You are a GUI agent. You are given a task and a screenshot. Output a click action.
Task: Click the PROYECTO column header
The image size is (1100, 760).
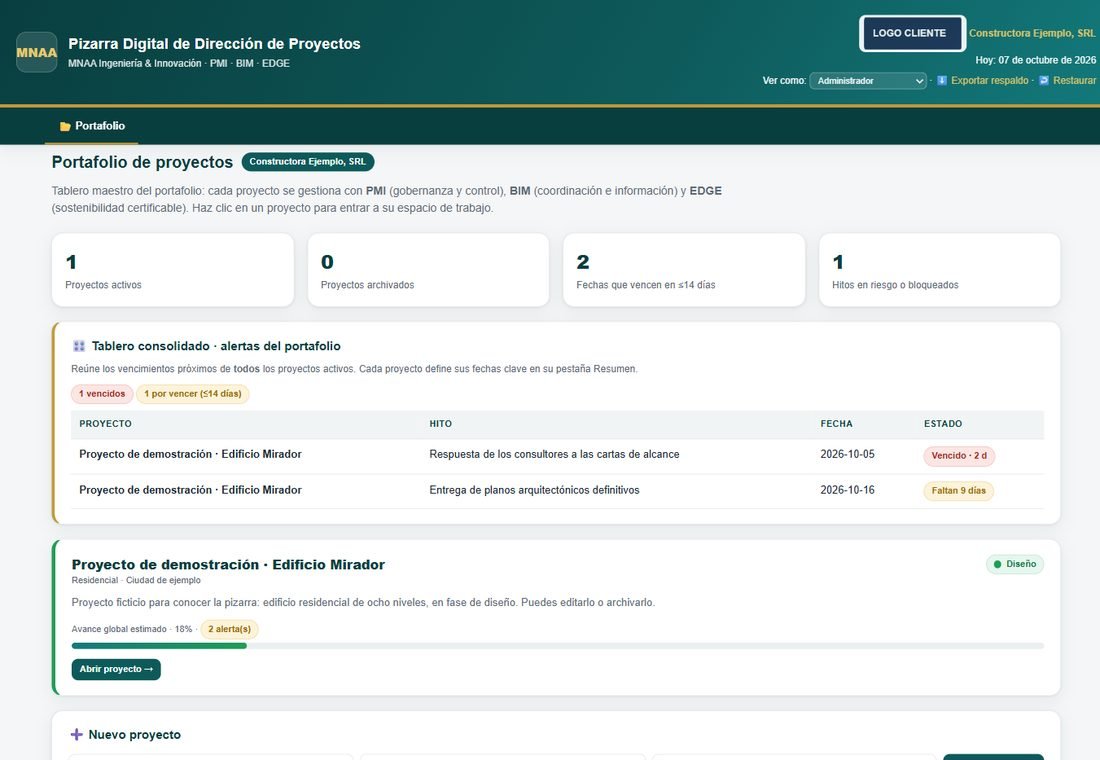coord(105,424)
